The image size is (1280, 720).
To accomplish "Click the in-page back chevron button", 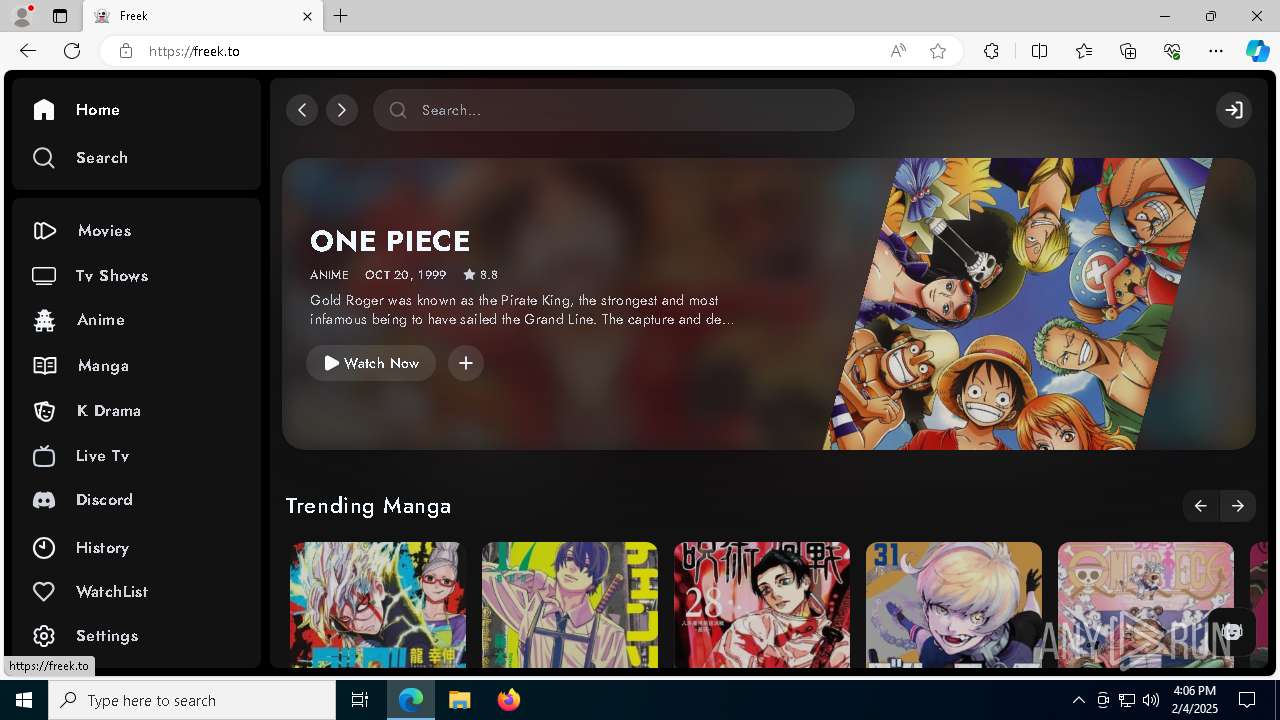I will tap(302, 110).
